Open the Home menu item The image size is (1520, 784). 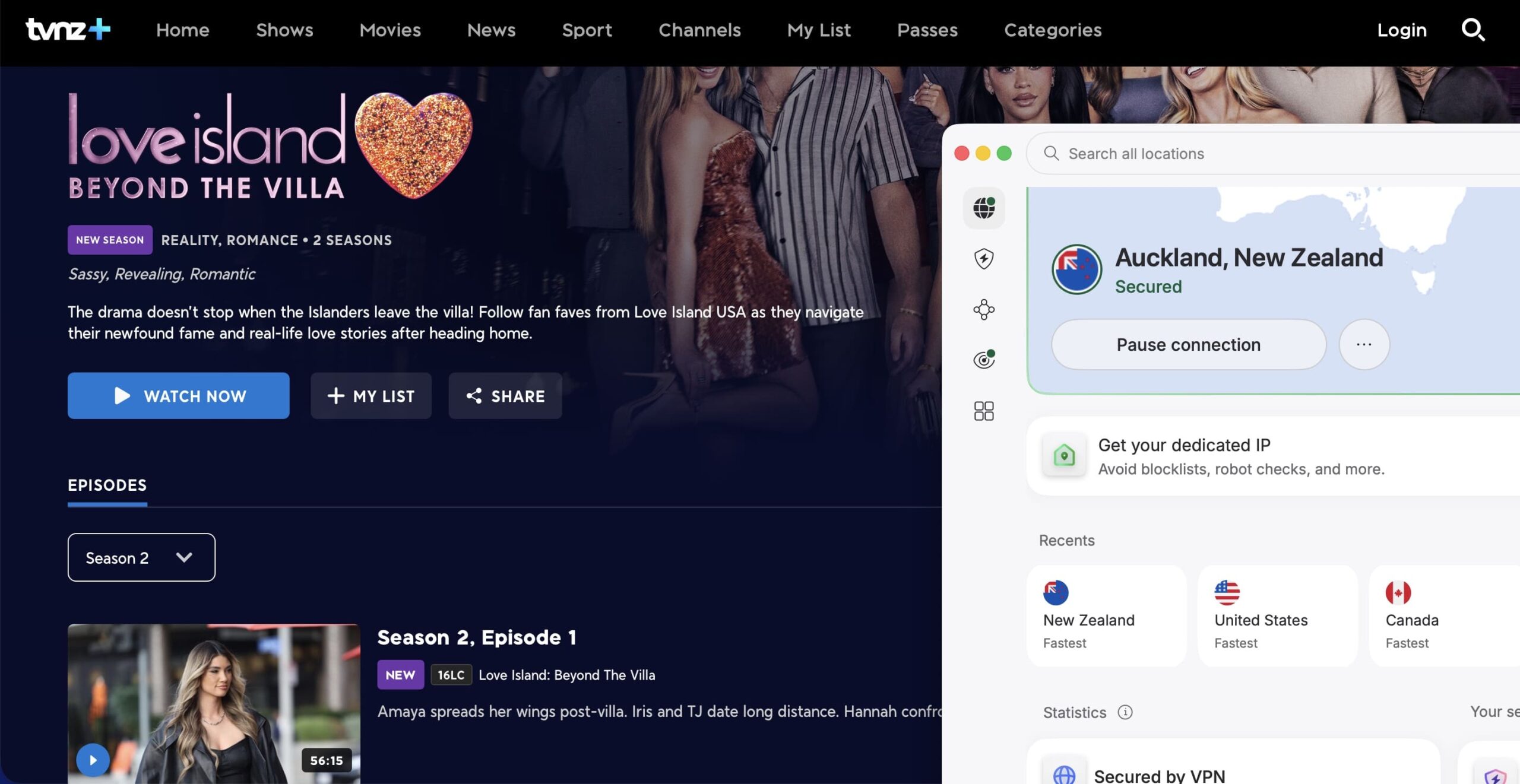tap(183, 30)
